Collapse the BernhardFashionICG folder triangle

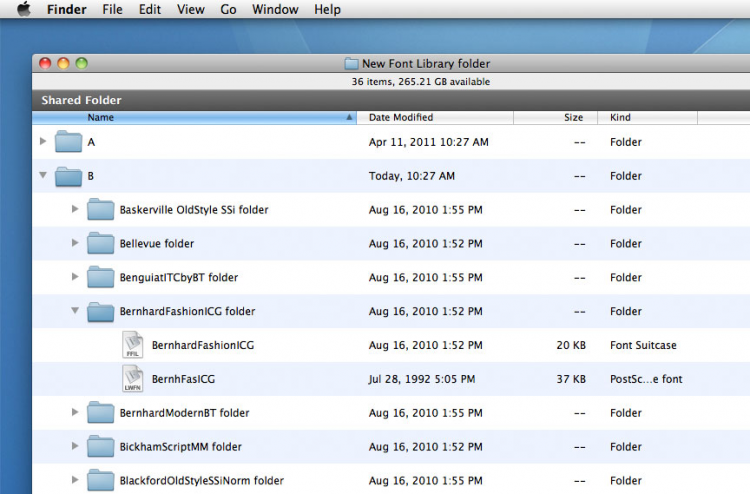click(75, 311)
